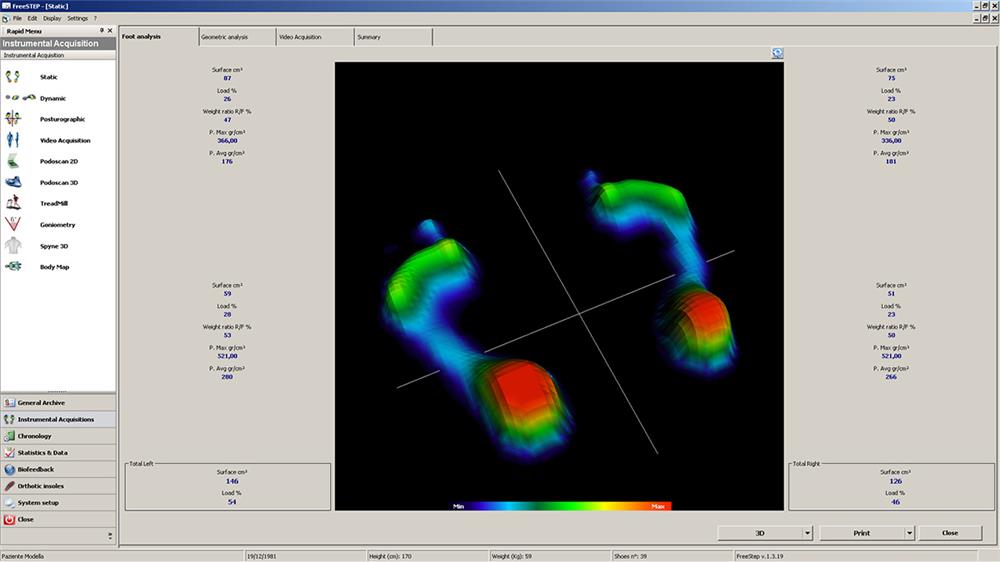
Task: Open the Goniometry tool
Action: click(14, 224)
